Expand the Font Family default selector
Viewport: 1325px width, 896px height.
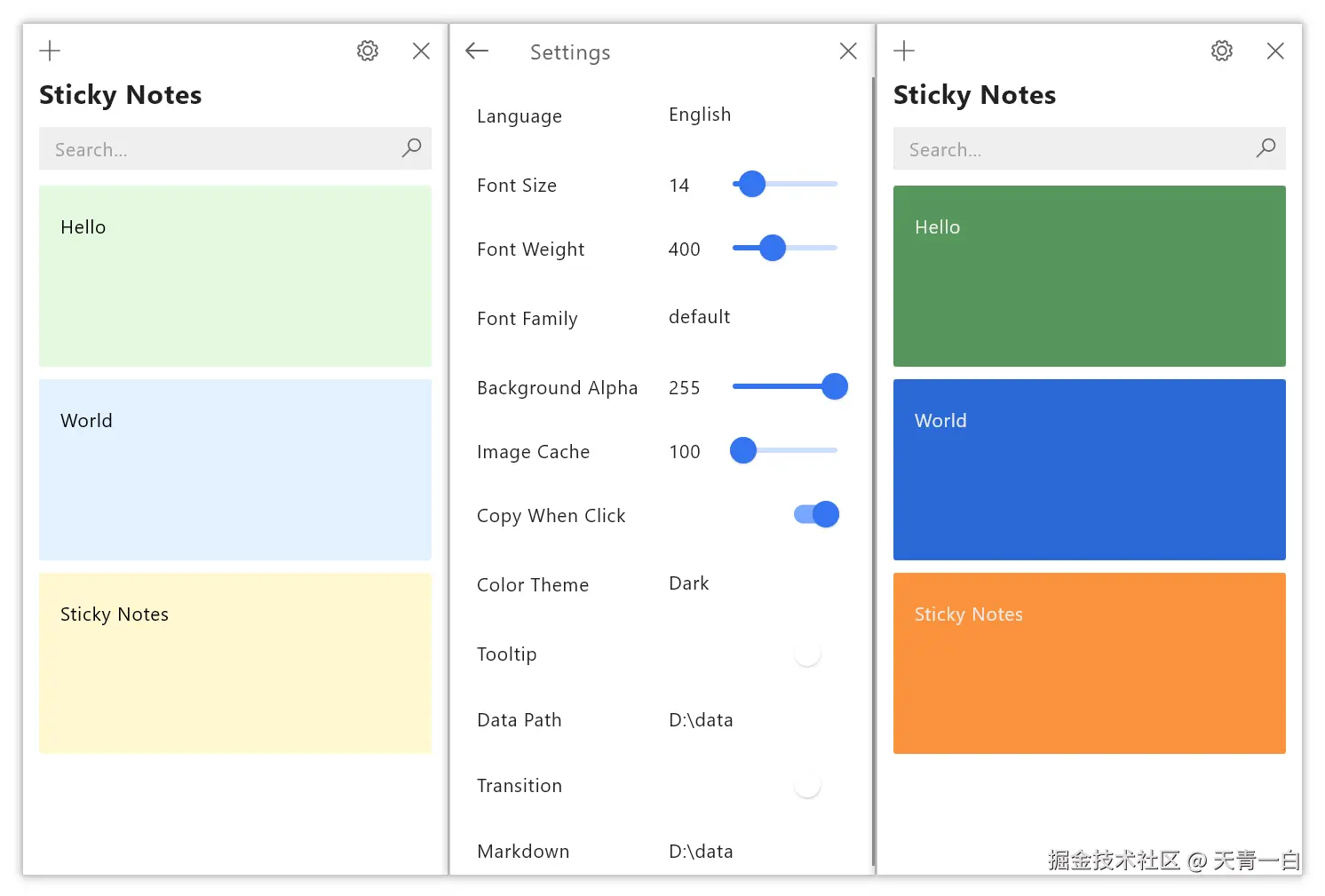(699, 318)
